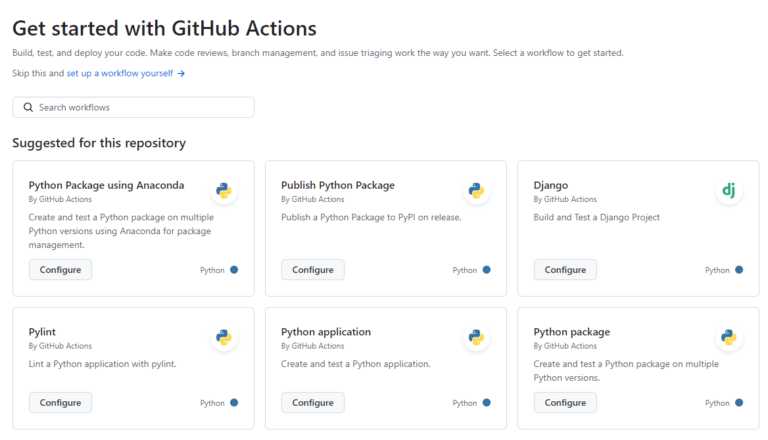Select the Publish Python Package title
Image resolution: width=768 pixels, height=440 pixels.
338,185
